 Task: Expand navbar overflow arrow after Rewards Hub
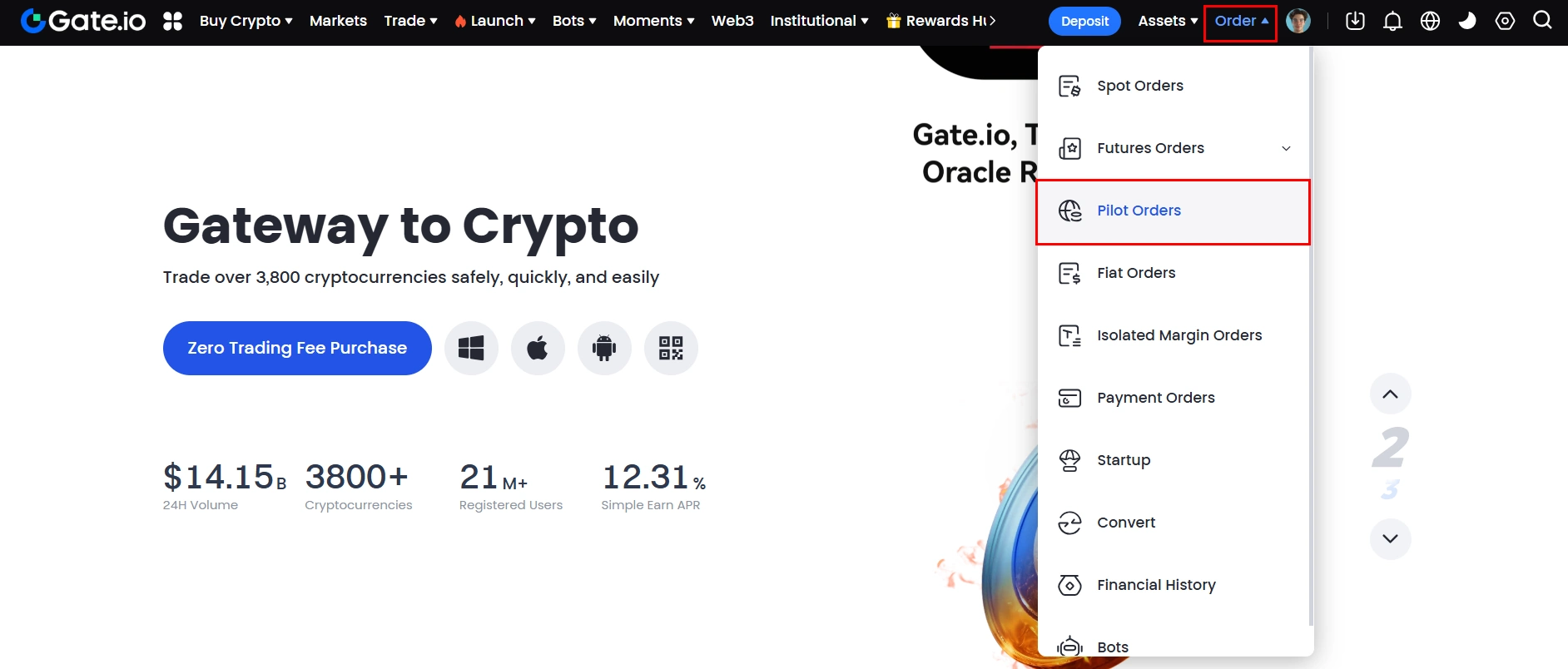(992, 21)
